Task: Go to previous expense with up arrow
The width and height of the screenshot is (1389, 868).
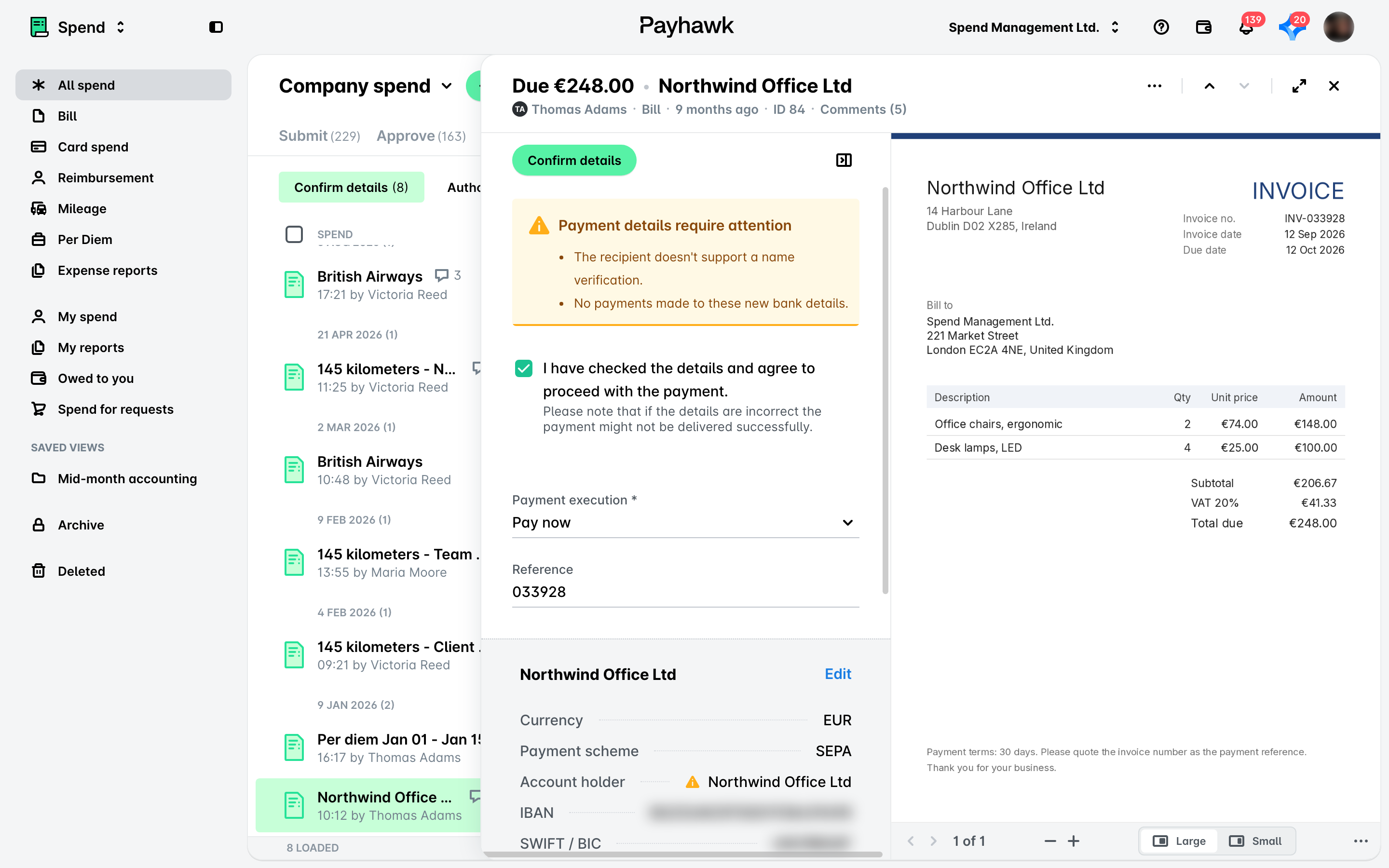Action: (x=1210, y=86)
